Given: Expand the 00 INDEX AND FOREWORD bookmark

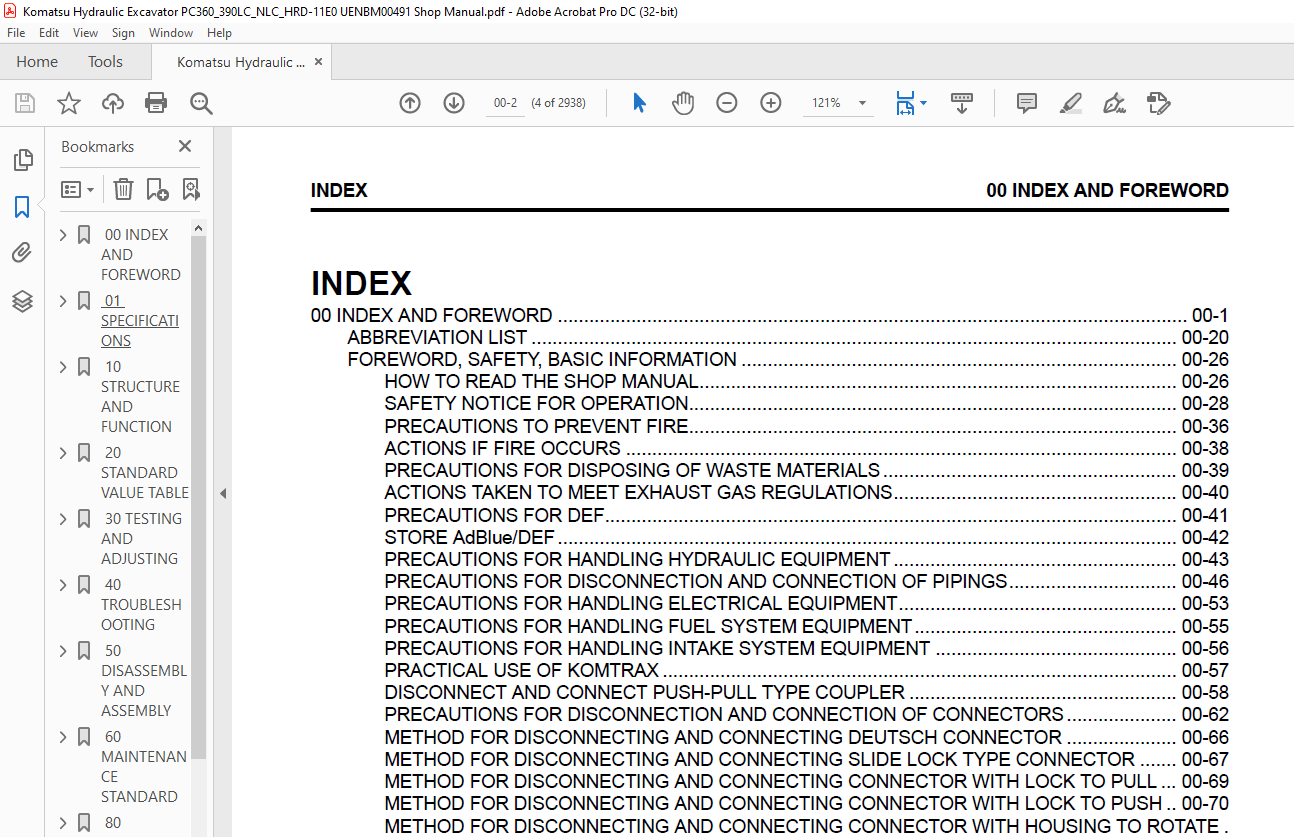Looking at the screenshot, I should 64,235.
